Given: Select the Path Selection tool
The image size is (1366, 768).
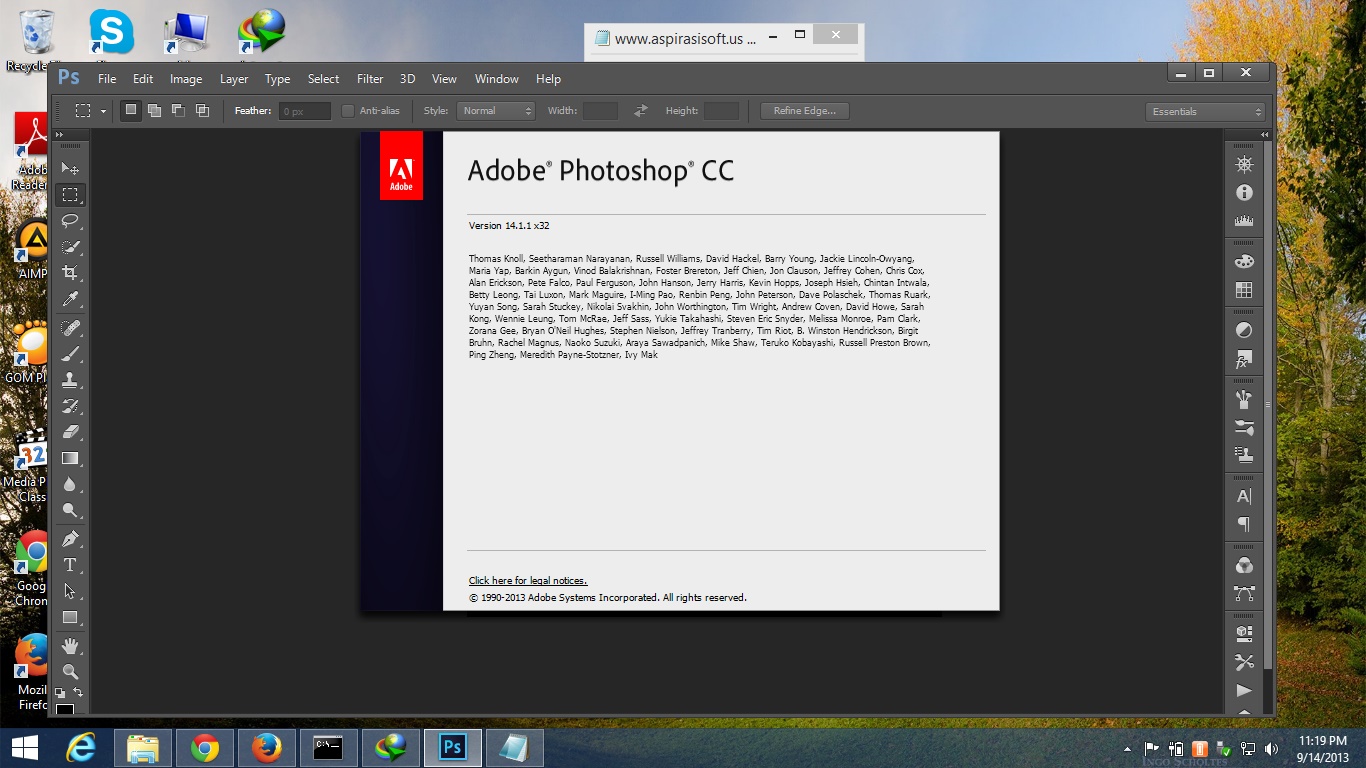Looking at the screenshot, I should [x=70, y=591].
